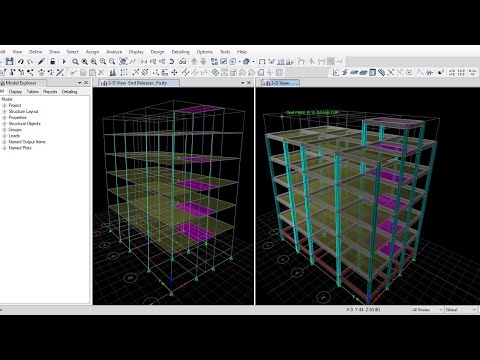Expand the Named Plots tree node
Image resolution: width=480 pixels, height=360 pixels.
[4, 148]
